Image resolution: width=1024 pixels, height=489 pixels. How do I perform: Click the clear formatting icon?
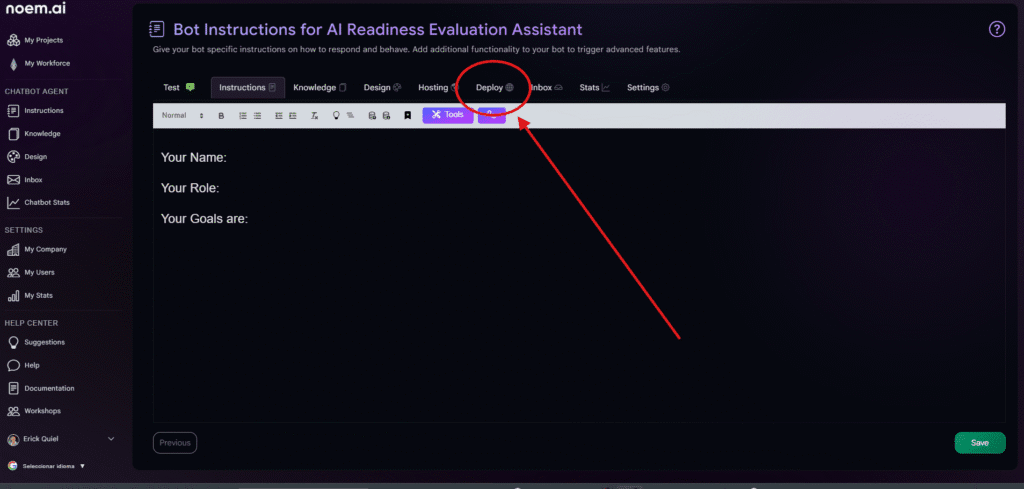(314, 116)
